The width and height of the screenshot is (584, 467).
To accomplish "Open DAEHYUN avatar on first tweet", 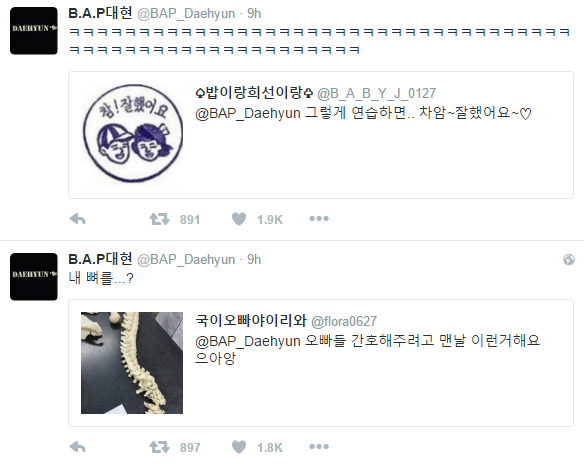I will point(34,31).
